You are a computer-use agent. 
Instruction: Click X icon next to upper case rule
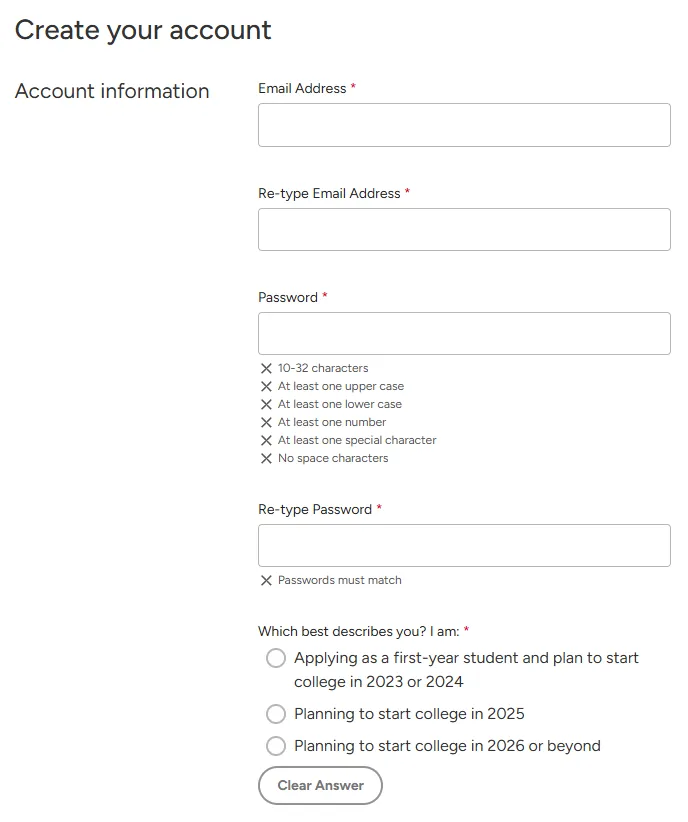[x=266, y=386]
